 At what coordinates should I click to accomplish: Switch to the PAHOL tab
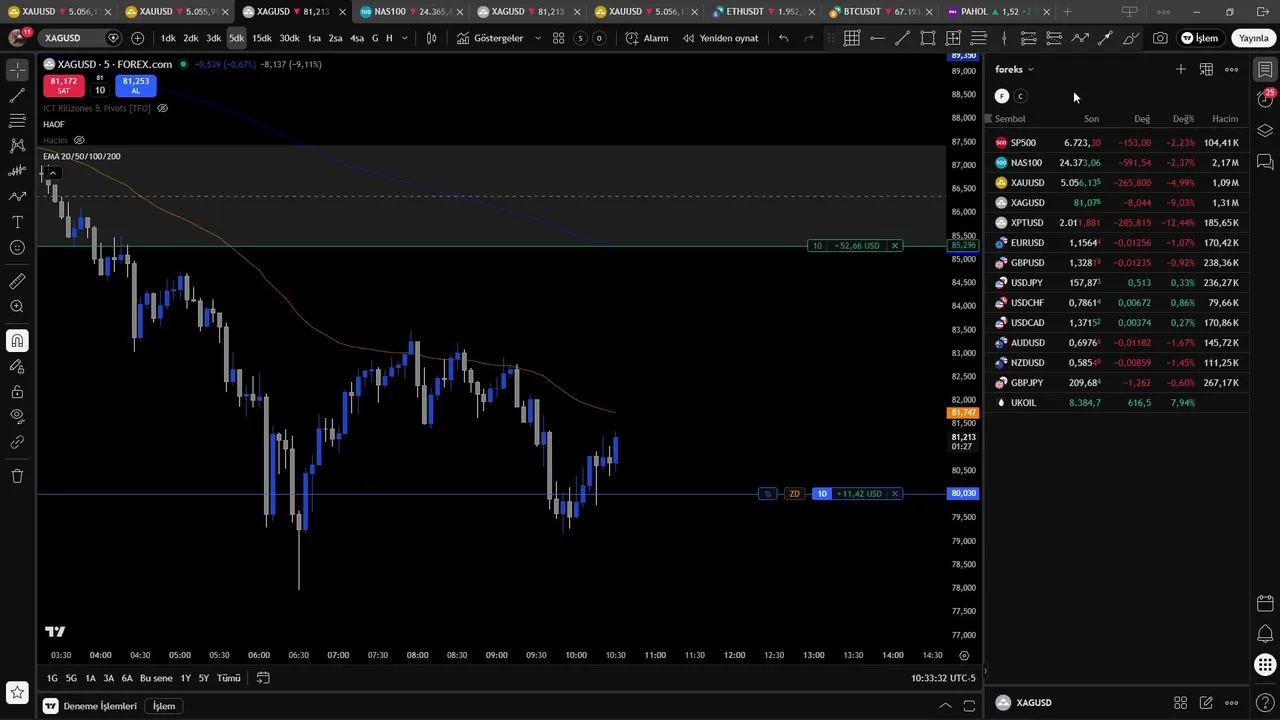pos(996,12)
